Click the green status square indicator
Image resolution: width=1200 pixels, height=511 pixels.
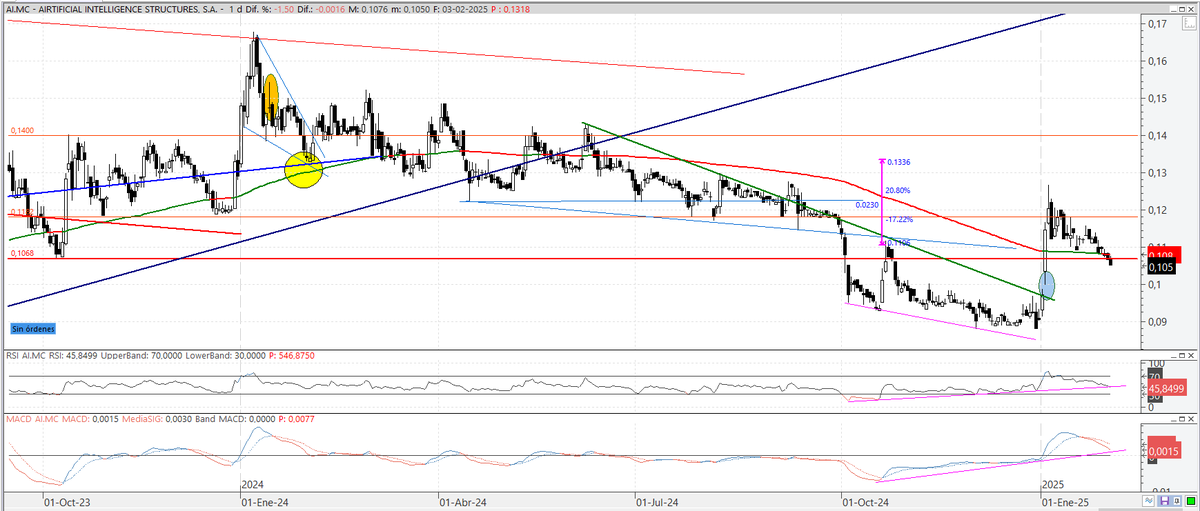click(x=1190, y=500)
